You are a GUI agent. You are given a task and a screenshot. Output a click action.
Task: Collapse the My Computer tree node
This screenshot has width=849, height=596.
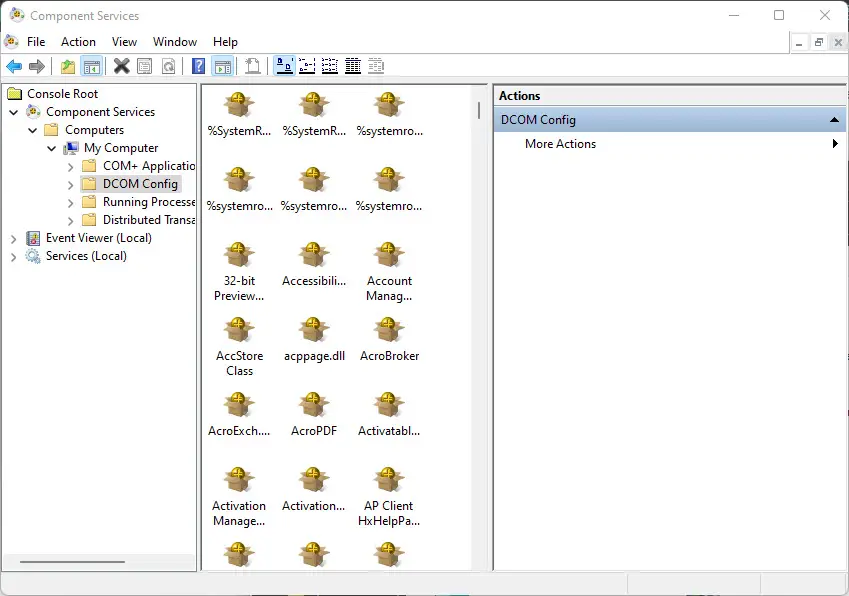[x=51, y=148]
